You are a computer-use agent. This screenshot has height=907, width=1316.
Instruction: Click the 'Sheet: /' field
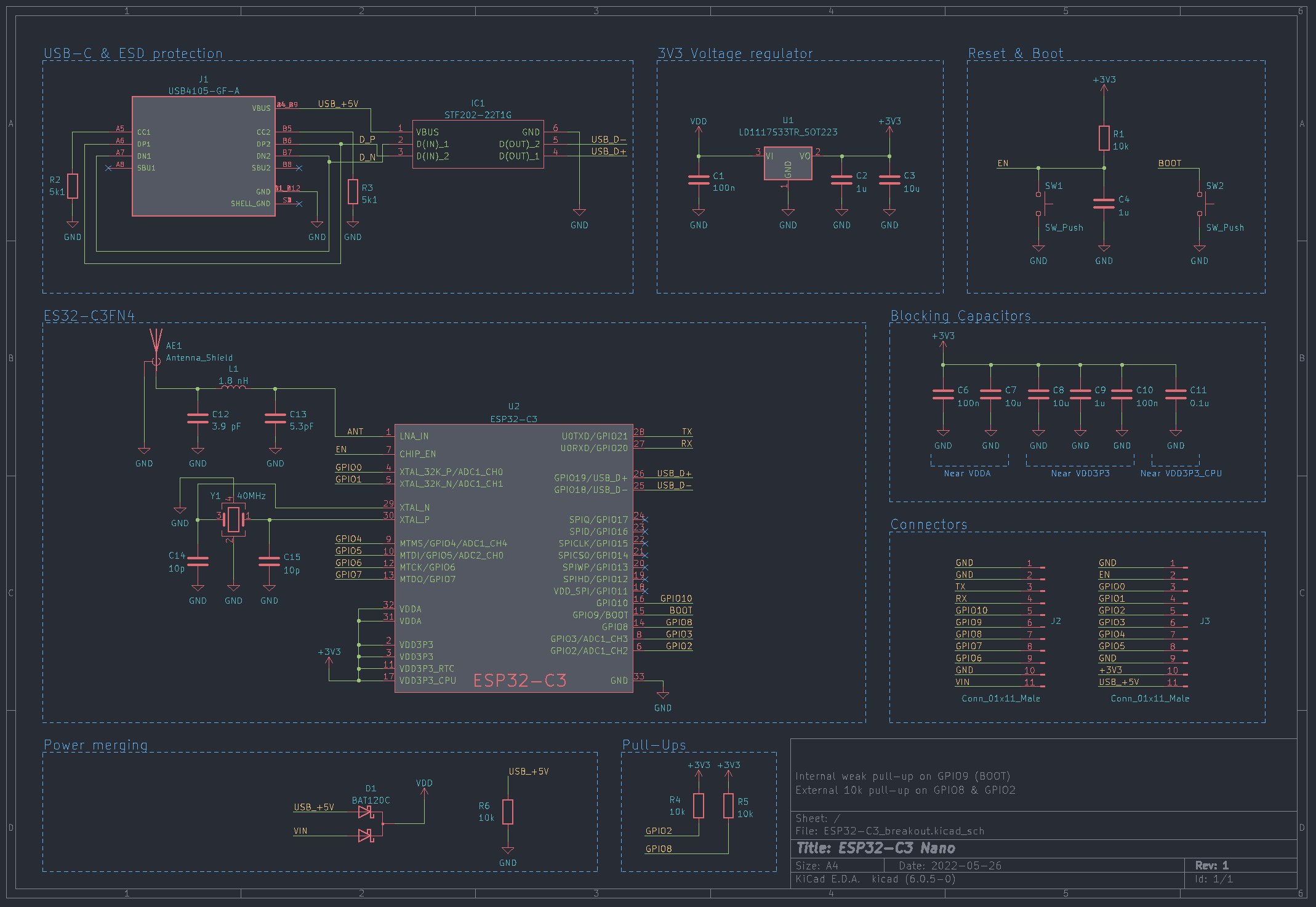pyautogui.click(x=817, y=818)
